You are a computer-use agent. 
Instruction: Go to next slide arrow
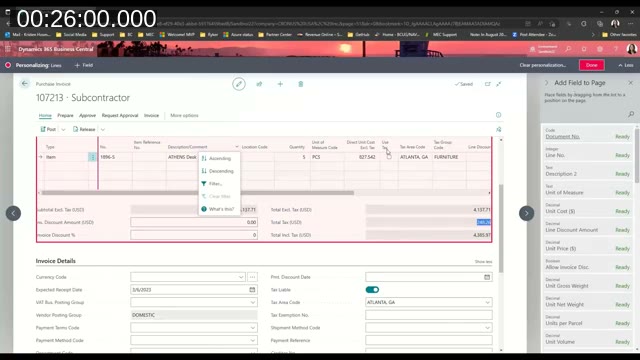point(527,213)
